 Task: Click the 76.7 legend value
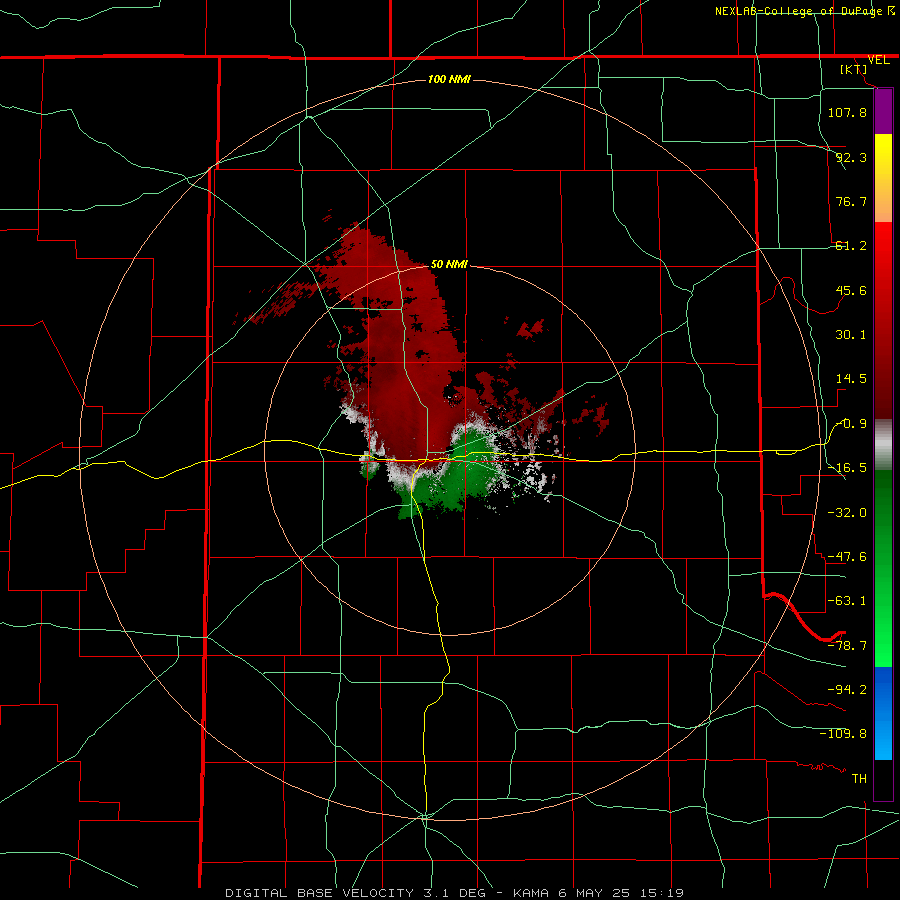(851, 201)
